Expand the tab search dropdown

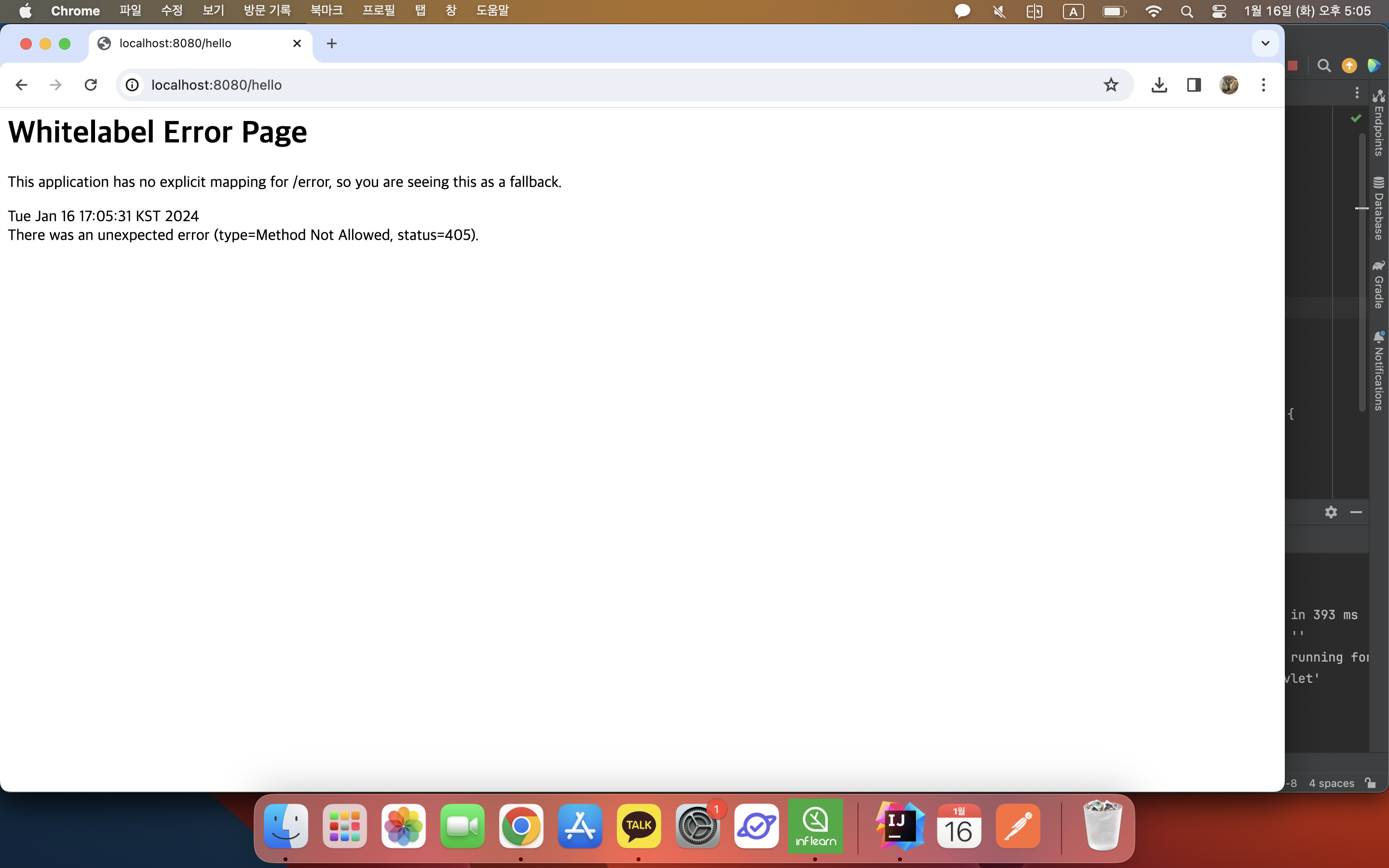1265,43
